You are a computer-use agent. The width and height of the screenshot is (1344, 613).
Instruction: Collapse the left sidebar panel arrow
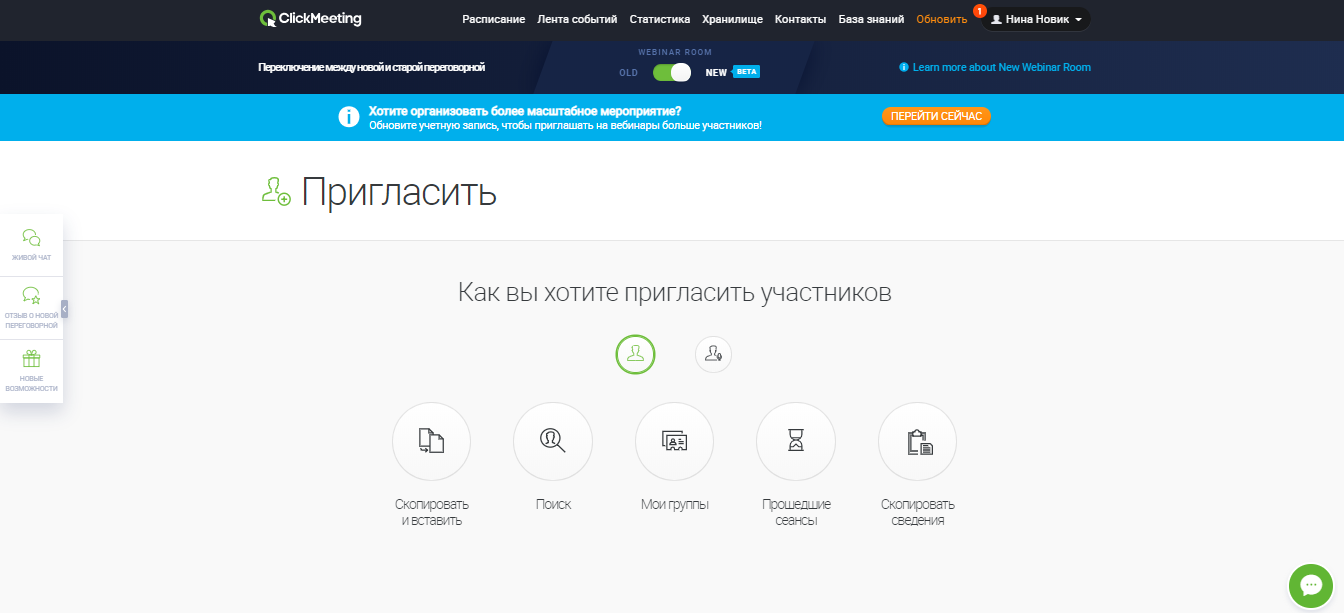pos(65,309)
